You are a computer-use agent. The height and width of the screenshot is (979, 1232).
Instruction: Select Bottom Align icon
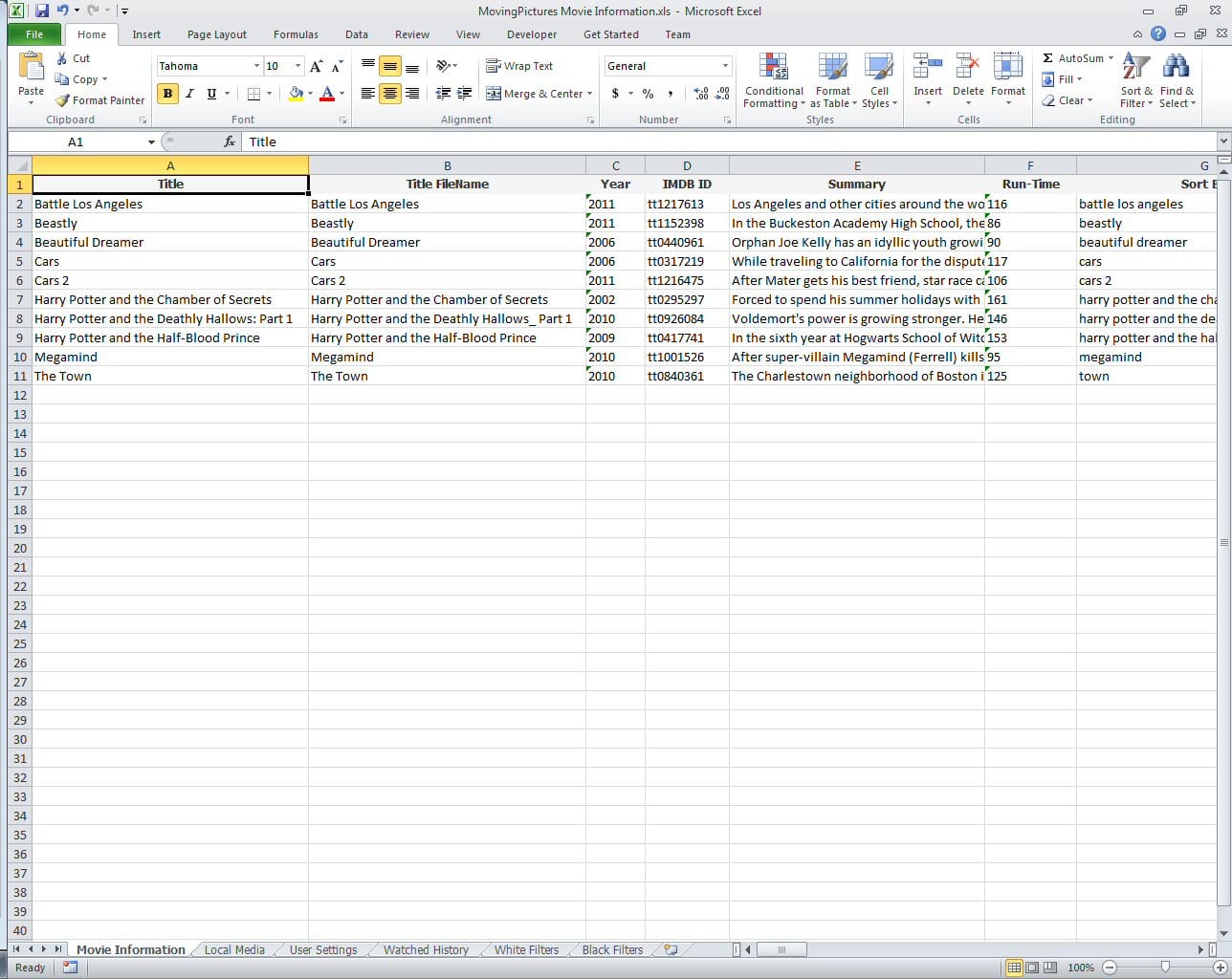[x=412, y=66]
